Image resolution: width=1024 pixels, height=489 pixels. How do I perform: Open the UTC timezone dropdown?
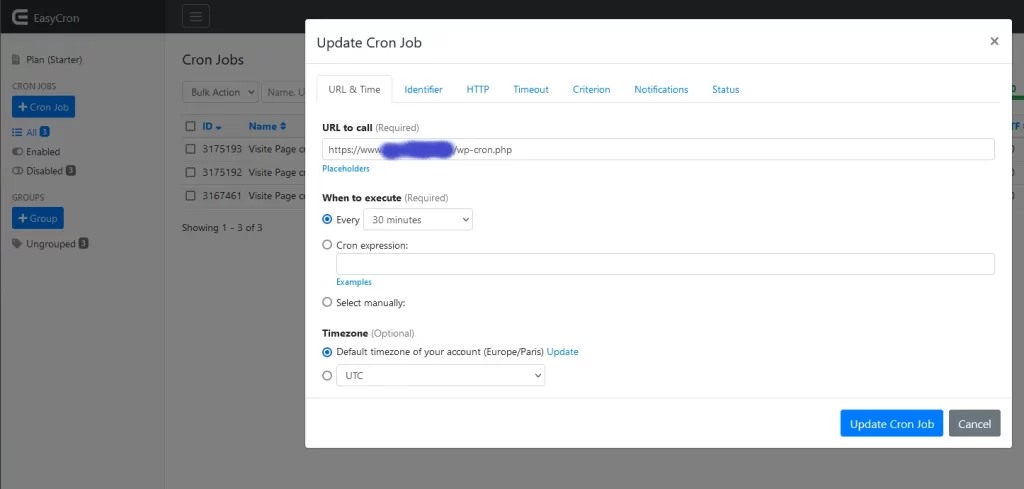441,375
